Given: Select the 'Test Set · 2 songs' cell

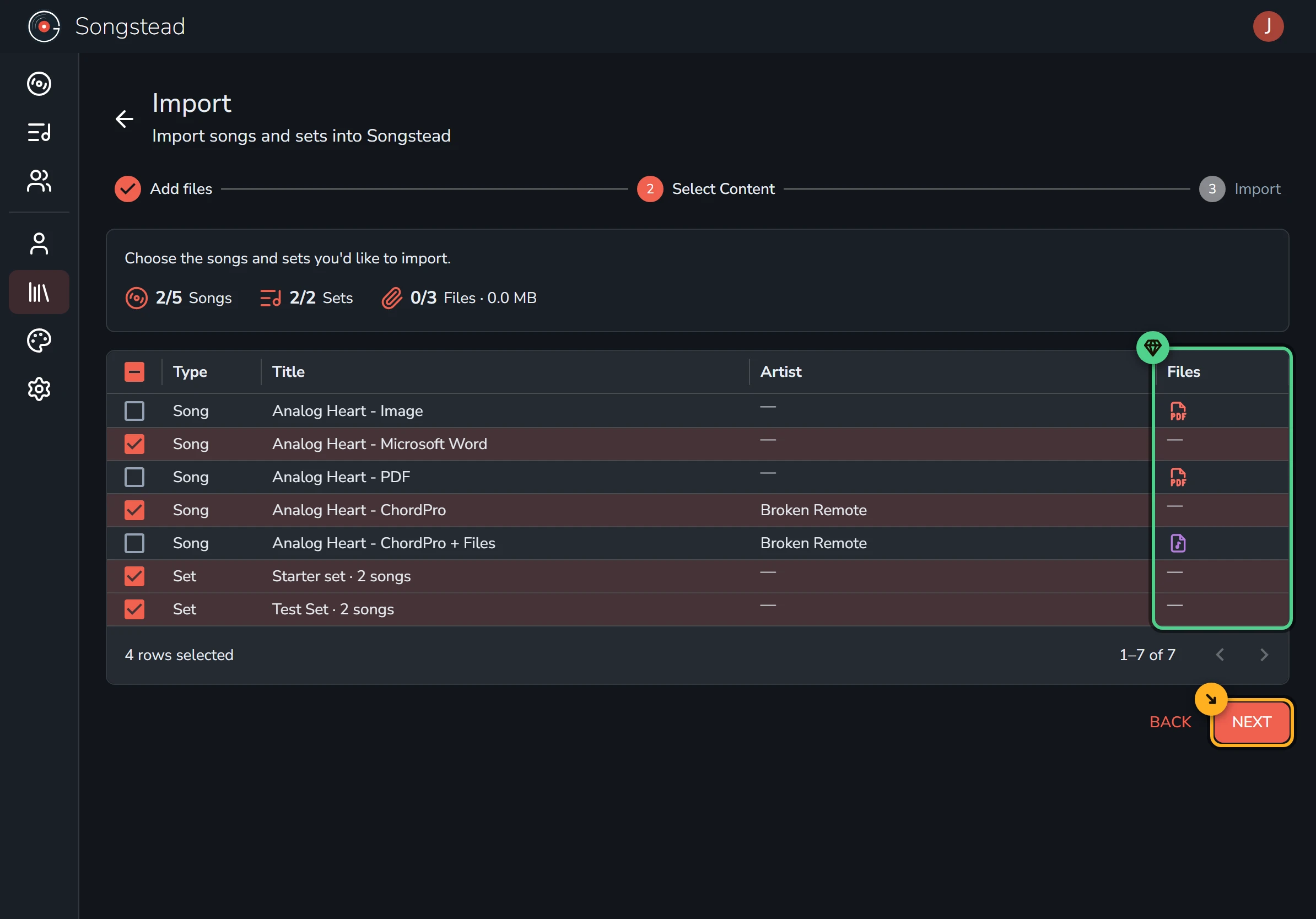Looking at the screenshot, I should click(x=333, y=609).
